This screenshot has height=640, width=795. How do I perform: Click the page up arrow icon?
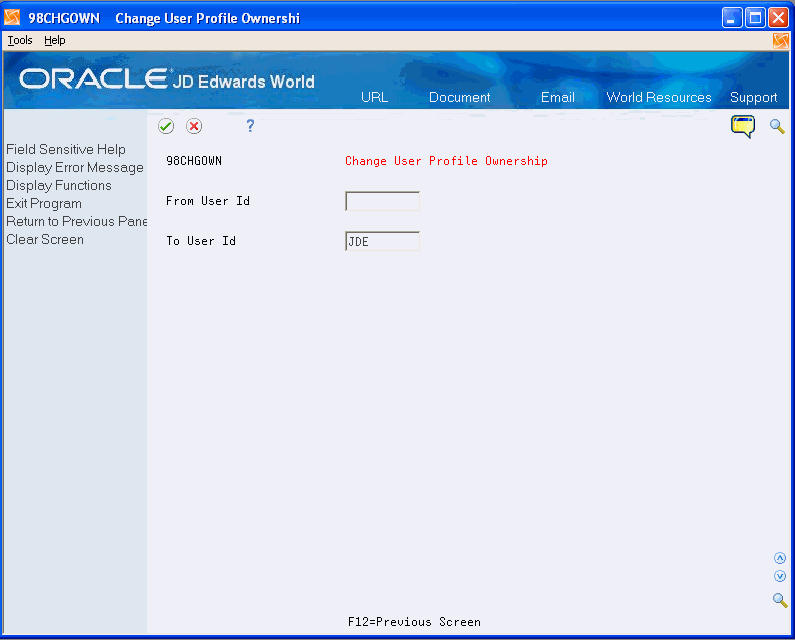point(780,558)
